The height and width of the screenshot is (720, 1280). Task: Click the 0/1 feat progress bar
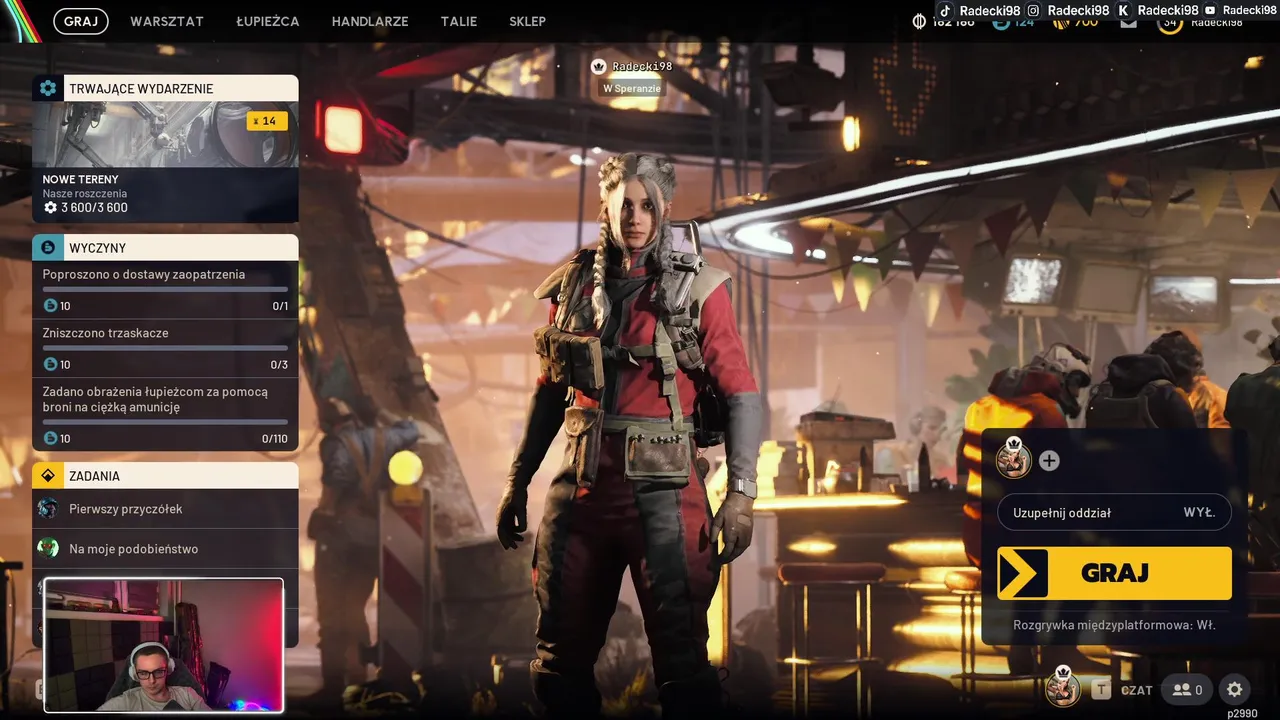[x=165, y=289]
